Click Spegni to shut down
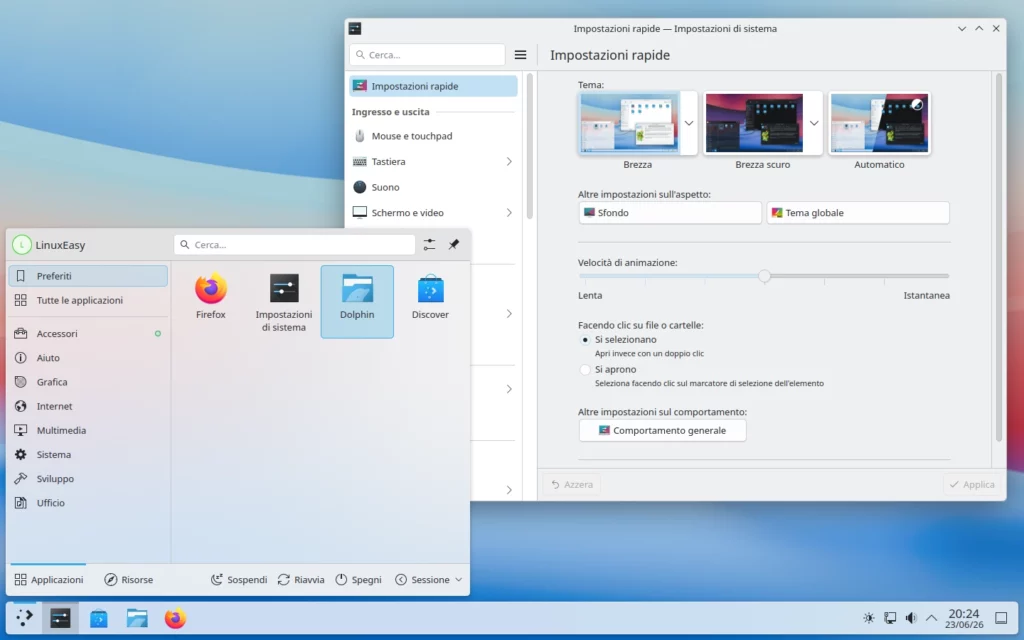 [x=359, y=579]
